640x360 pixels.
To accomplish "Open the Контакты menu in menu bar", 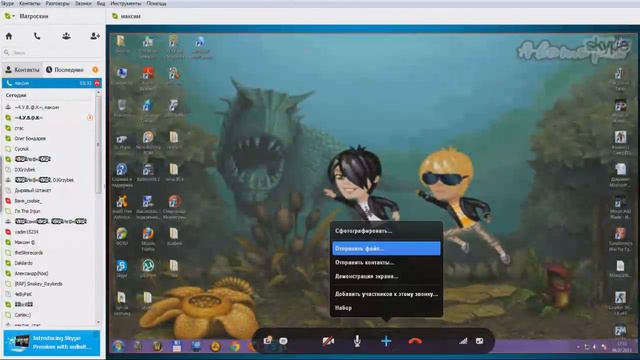I will tap(30, 3).
